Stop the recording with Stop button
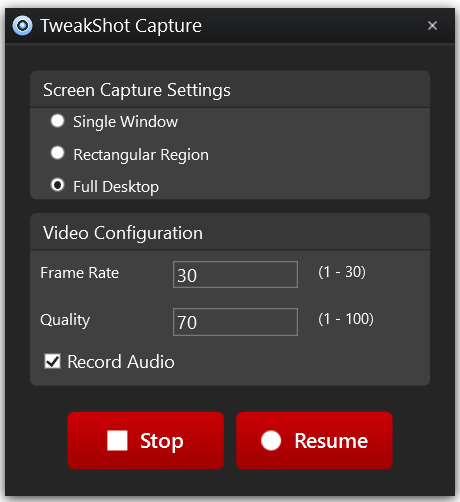The height and width of the screenshot is (502, 460). 146,440
